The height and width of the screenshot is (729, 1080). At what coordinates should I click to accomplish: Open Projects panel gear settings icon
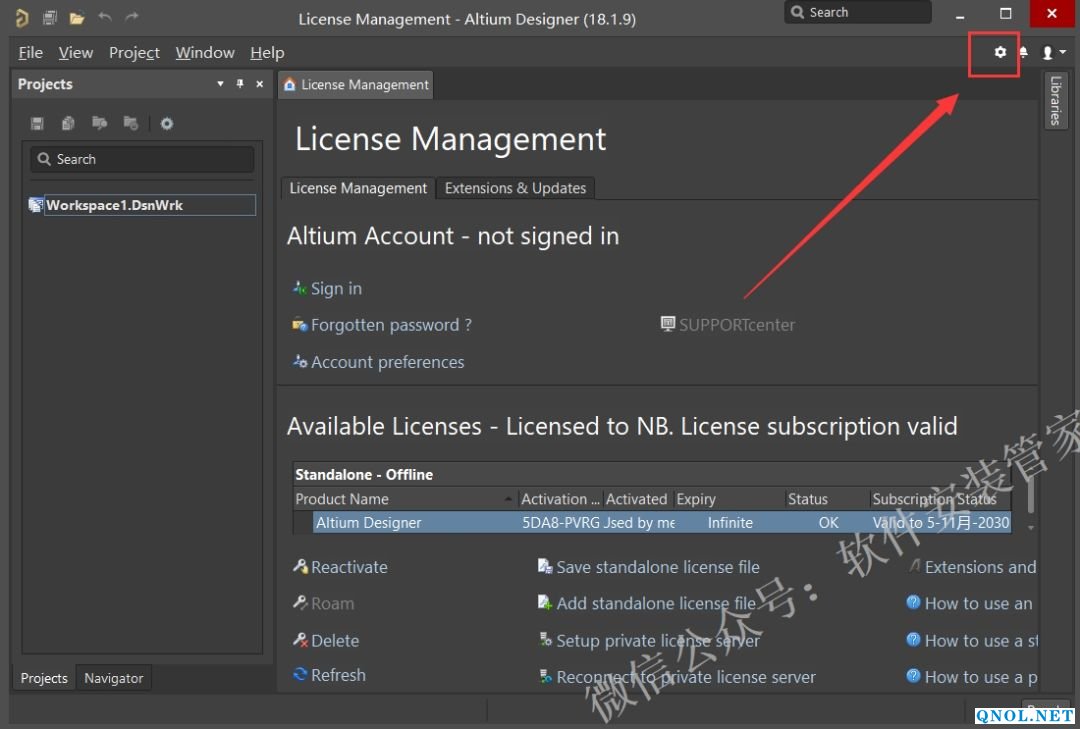(x=167, y=123)
